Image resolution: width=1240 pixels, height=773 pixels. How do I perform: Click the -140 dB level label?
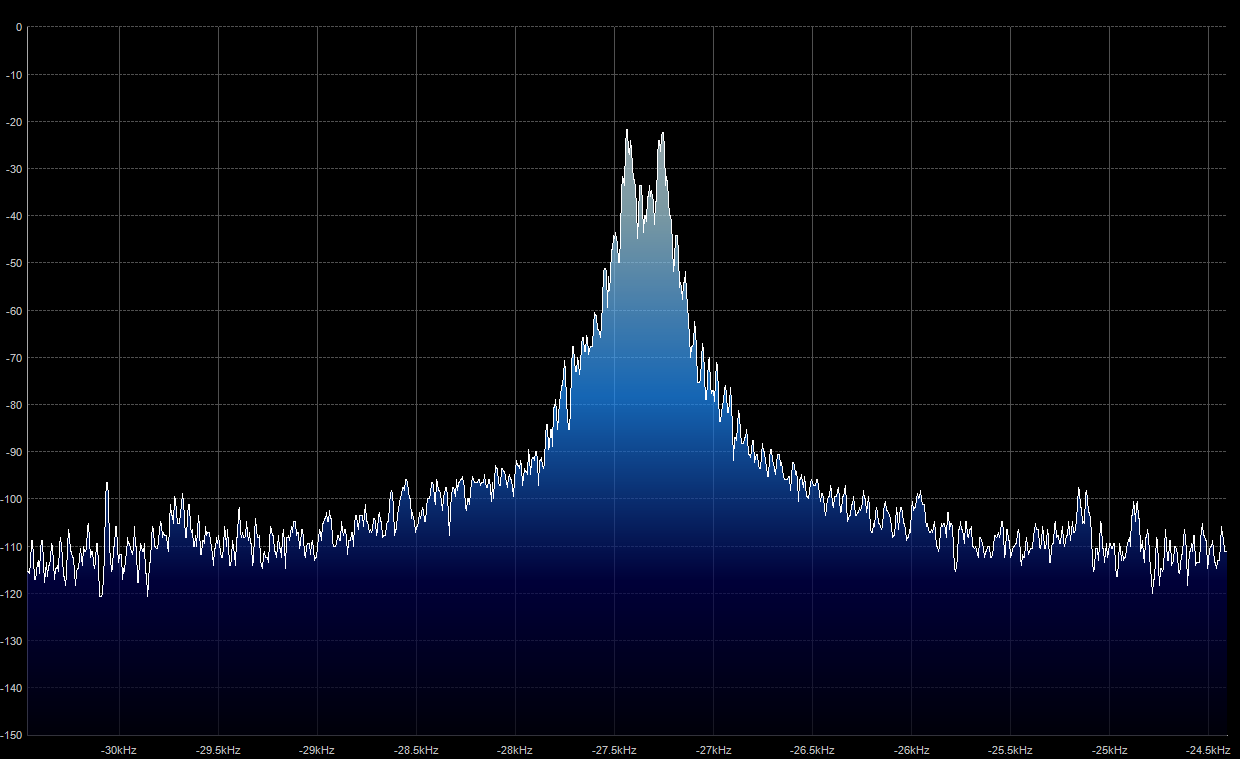pos(12,688)
